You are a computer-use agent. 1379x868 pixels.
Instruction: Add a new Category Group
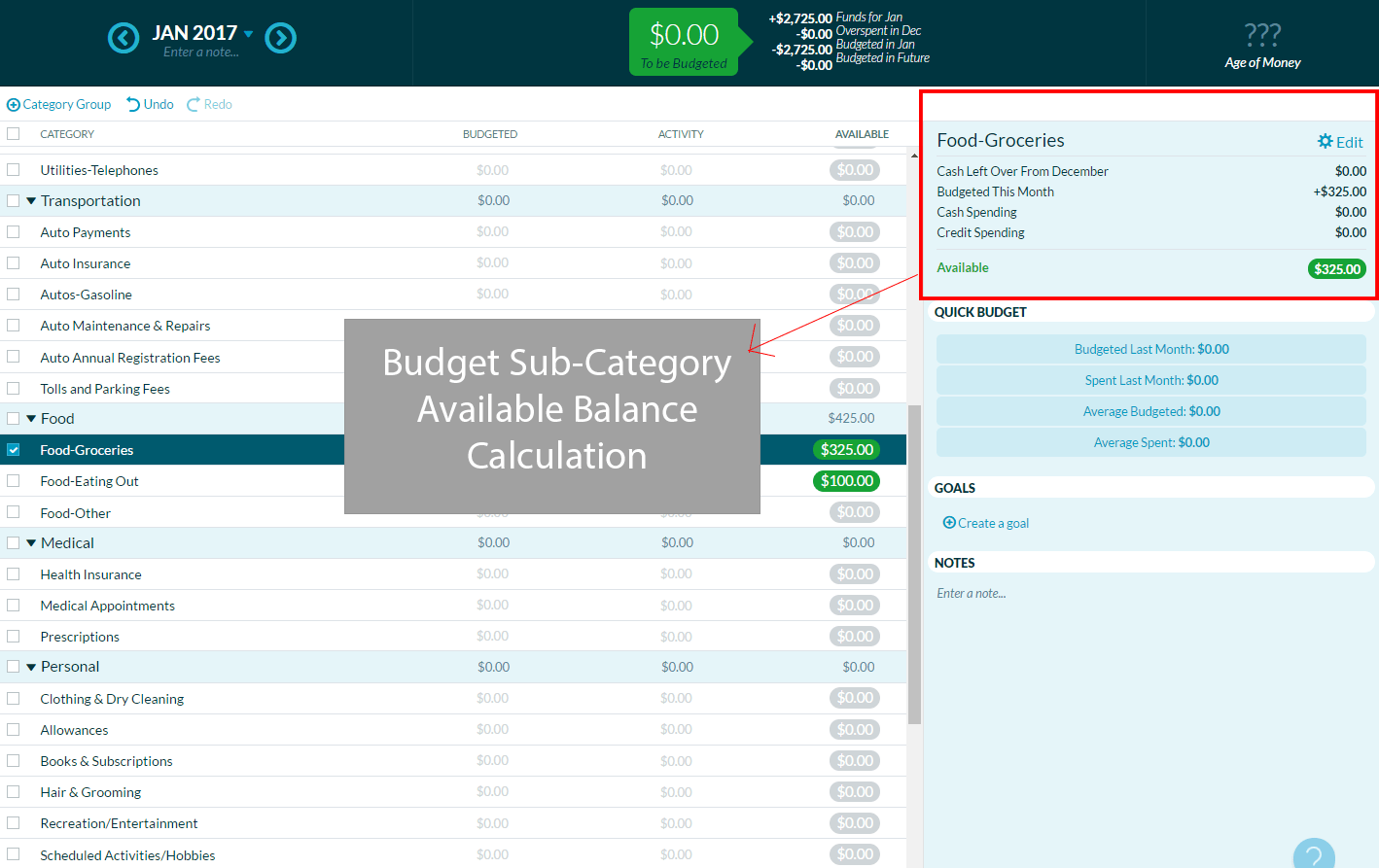(58, 104)
